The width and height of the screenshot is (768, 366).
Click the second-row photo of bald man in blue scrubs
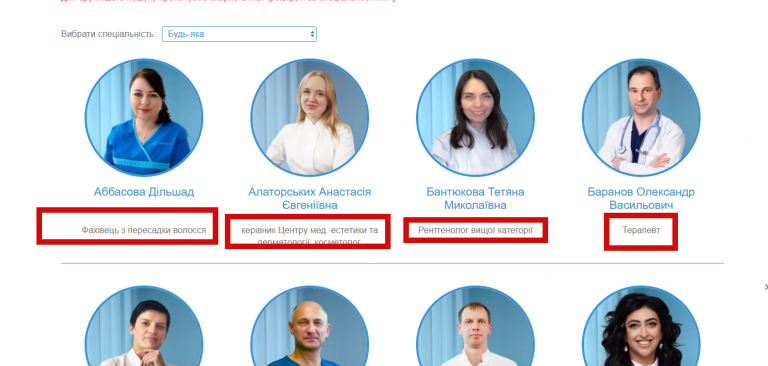click(310, 326)
